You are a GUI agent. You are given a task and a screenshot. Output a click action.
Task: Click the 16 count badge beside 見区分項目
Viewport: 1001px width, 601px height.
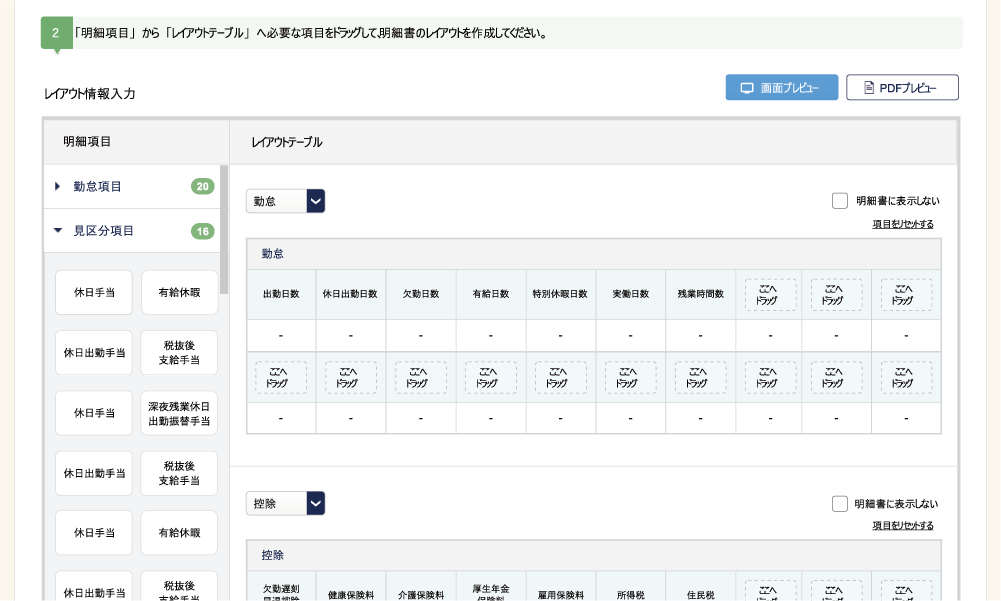click(x=203, y=230)
